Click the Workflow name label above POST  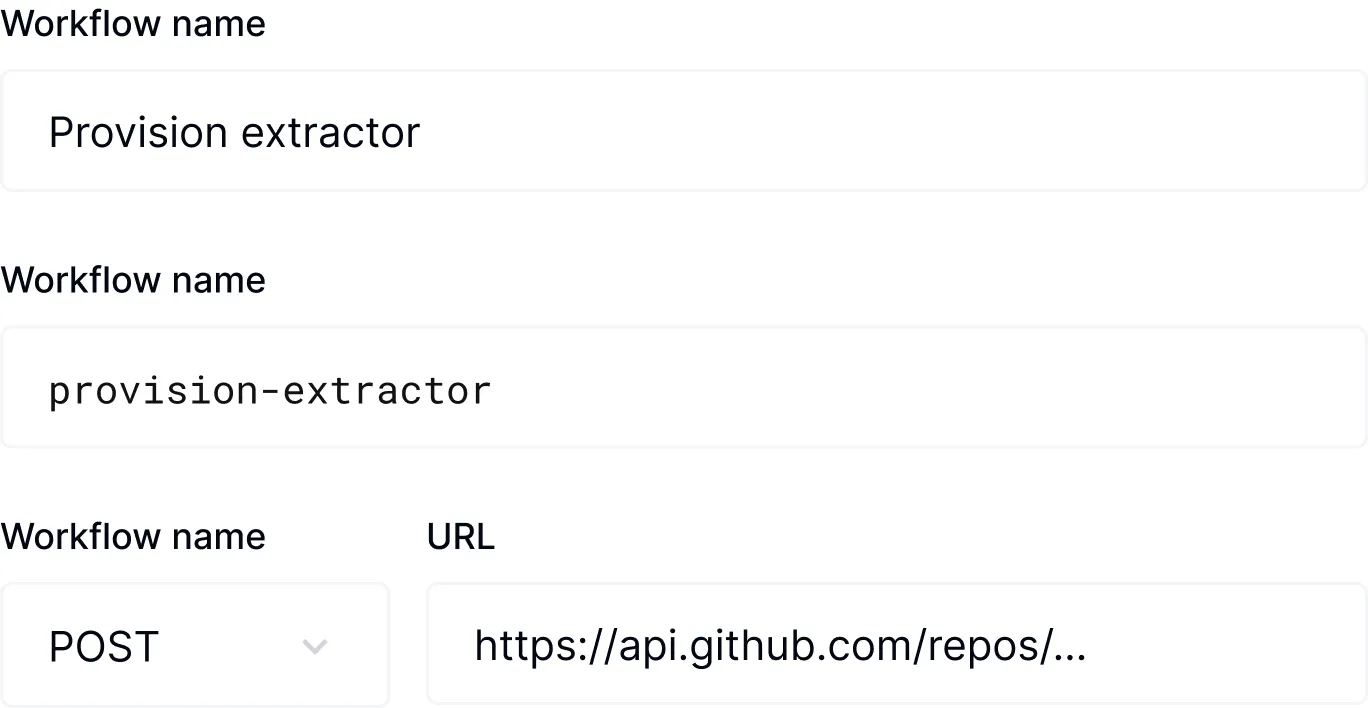pos(133,537)
